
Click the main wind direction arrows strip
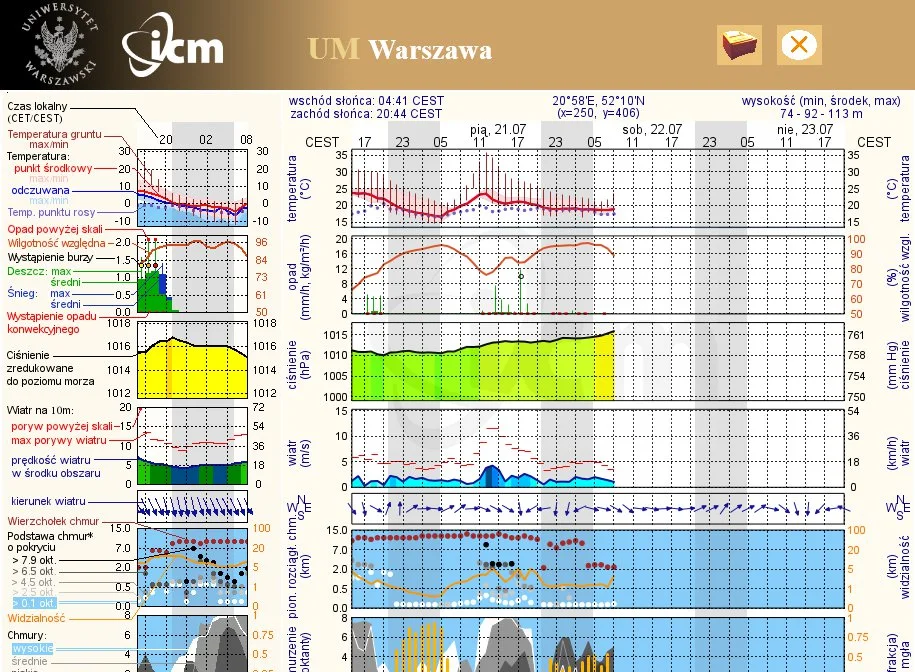[598, 508]
